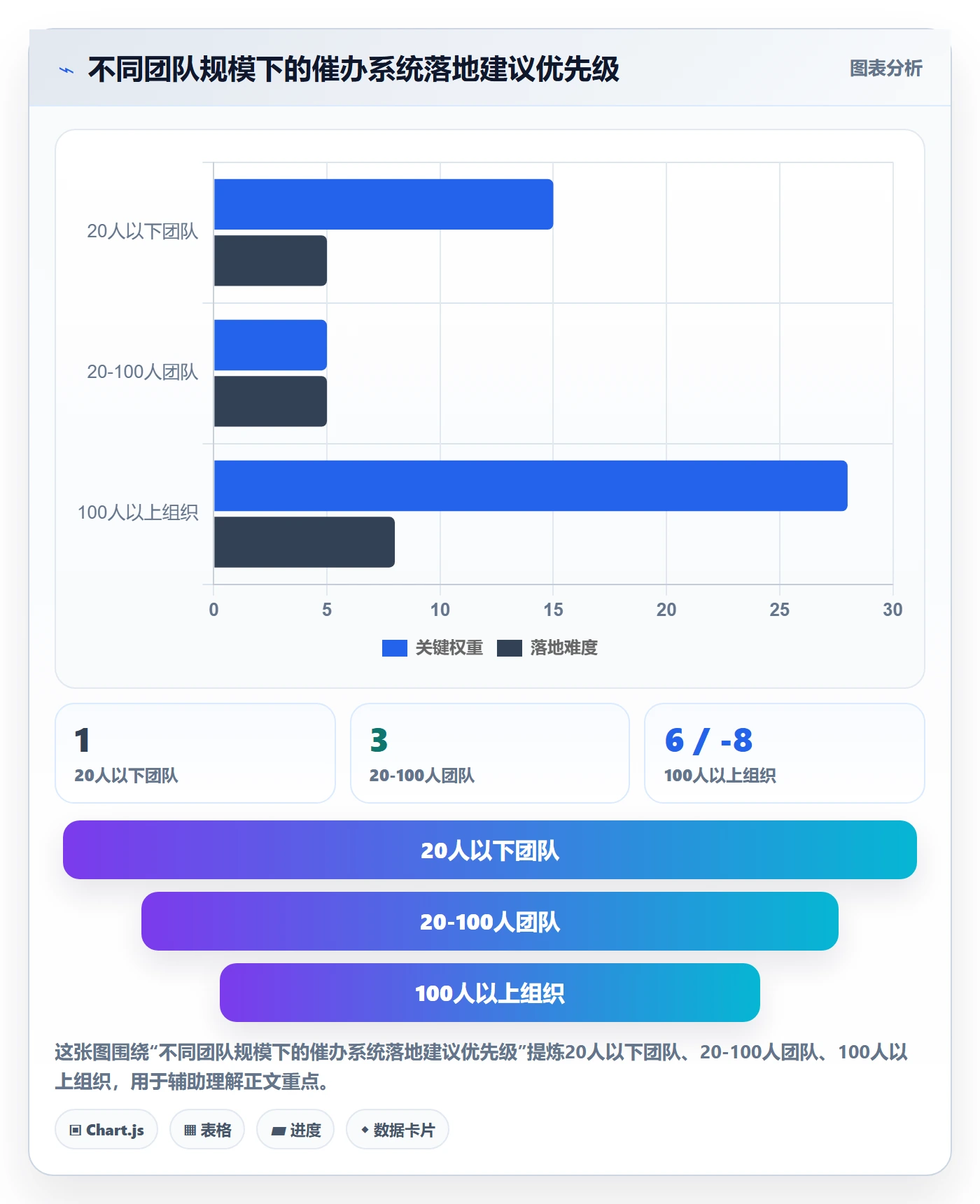The height and width of the screenshot is (1204, 980).
Task: Click the 关键权重 legend label
Action: (x=449, y=648)
